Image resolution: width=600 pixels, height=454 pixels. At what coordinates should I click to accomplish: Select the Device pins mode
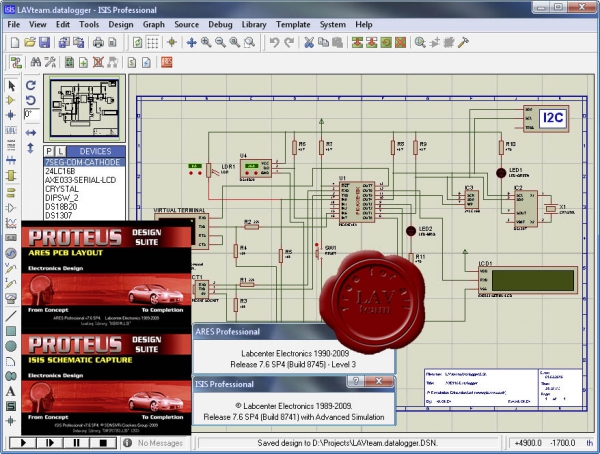[11, 208]
